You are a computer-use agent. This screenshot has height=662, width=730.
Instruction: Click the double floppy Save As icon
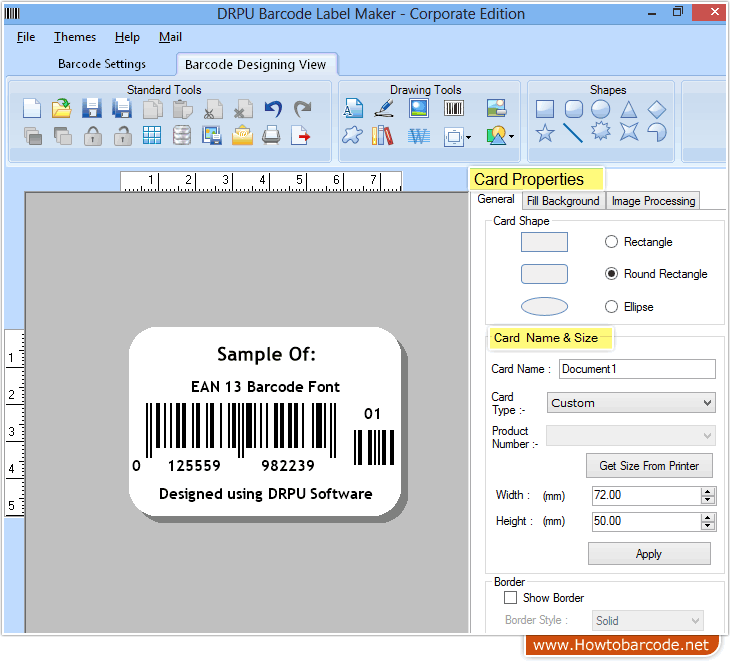pyautogui.click(x=122, y=109)
